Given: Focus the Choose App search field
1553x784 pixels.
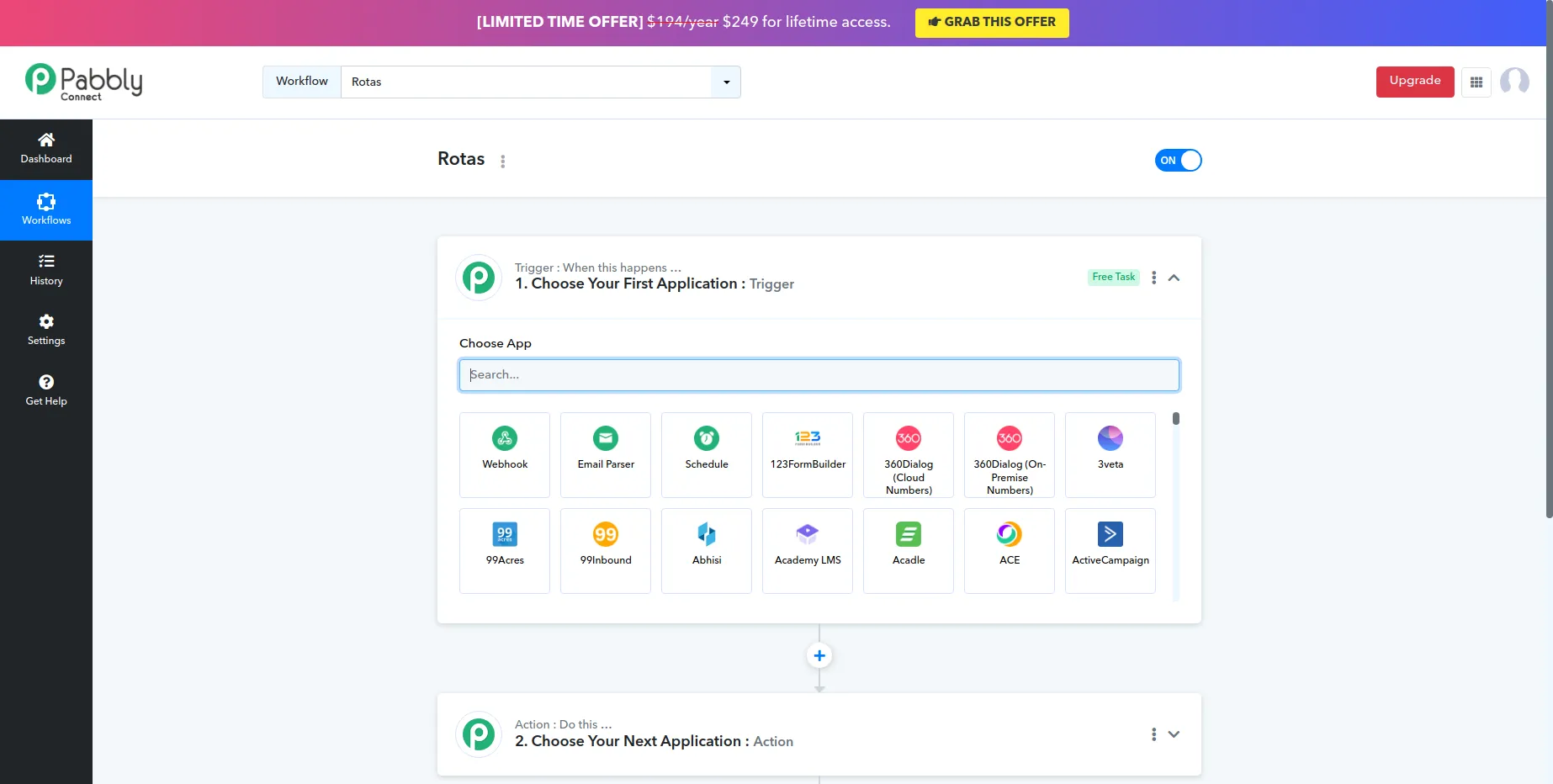Looking at the screenshot, I should [819, 375].
